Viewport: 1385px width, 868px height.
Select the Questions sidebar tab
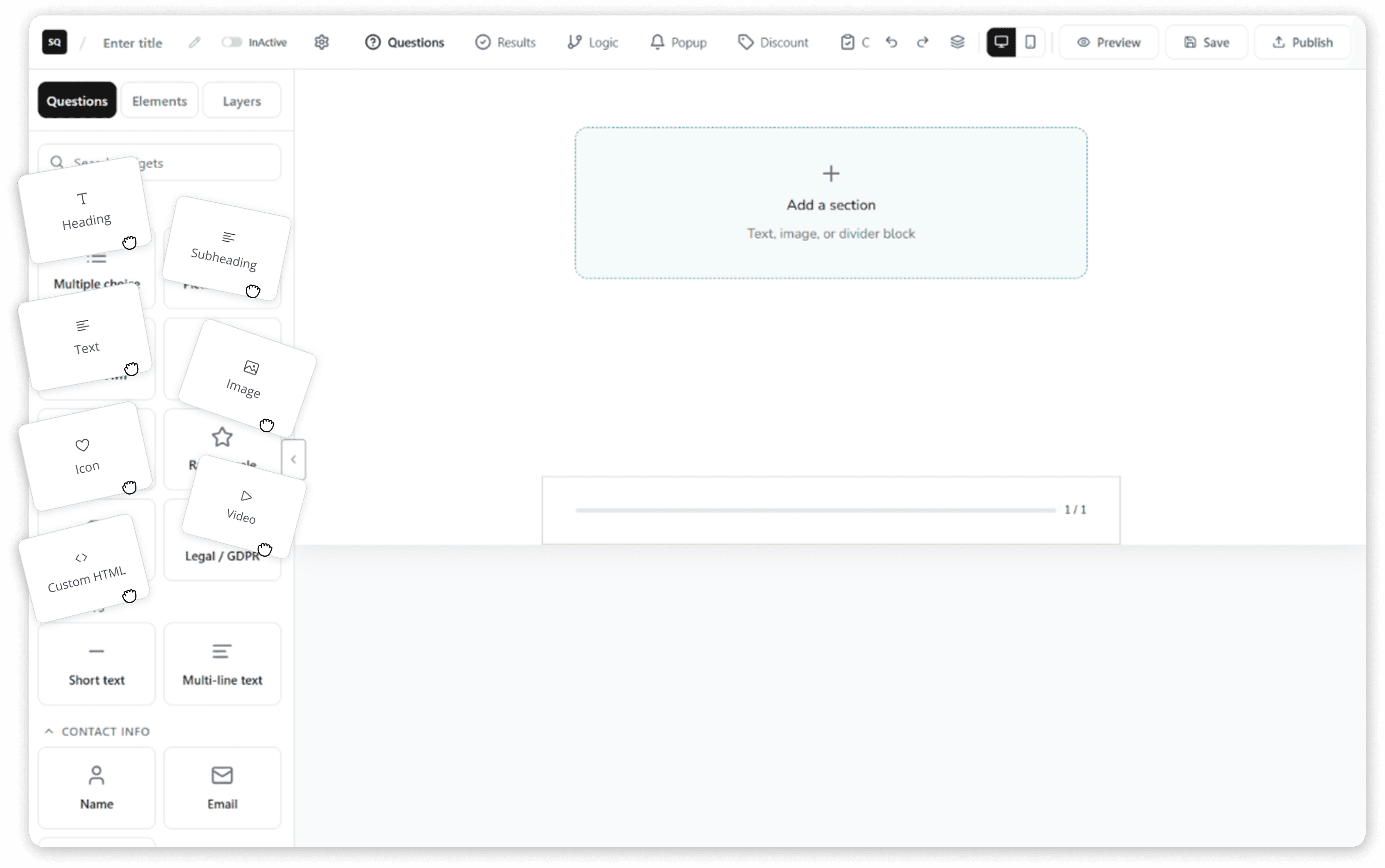click(77, 100)
